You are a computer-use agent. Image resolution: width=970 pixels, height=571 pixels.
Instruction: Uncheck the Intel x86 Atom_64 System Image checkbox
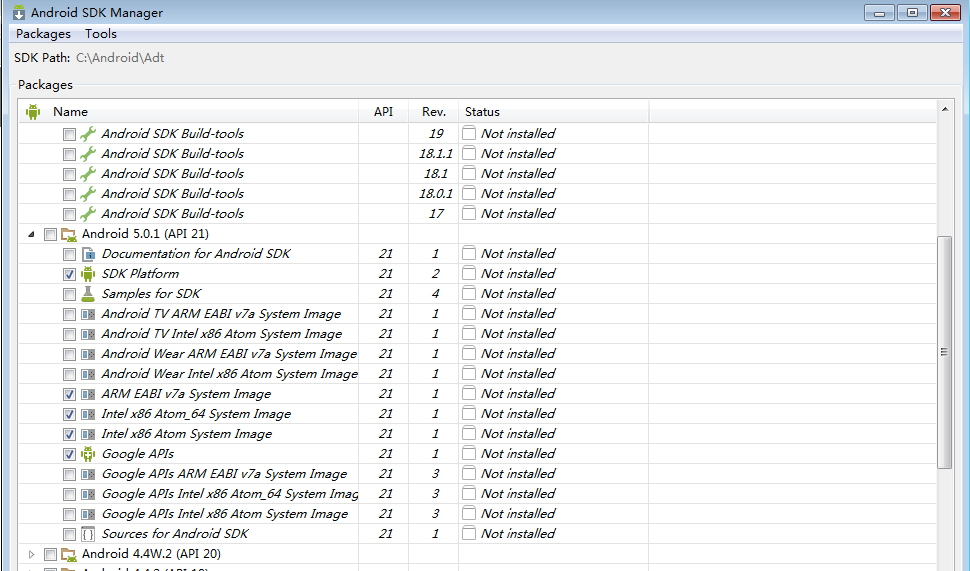(x=69, y=414)
